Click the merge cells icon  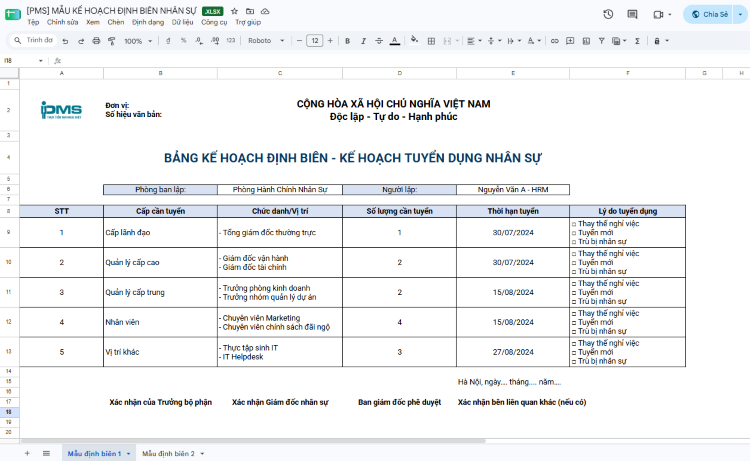[x=447, y=41]
